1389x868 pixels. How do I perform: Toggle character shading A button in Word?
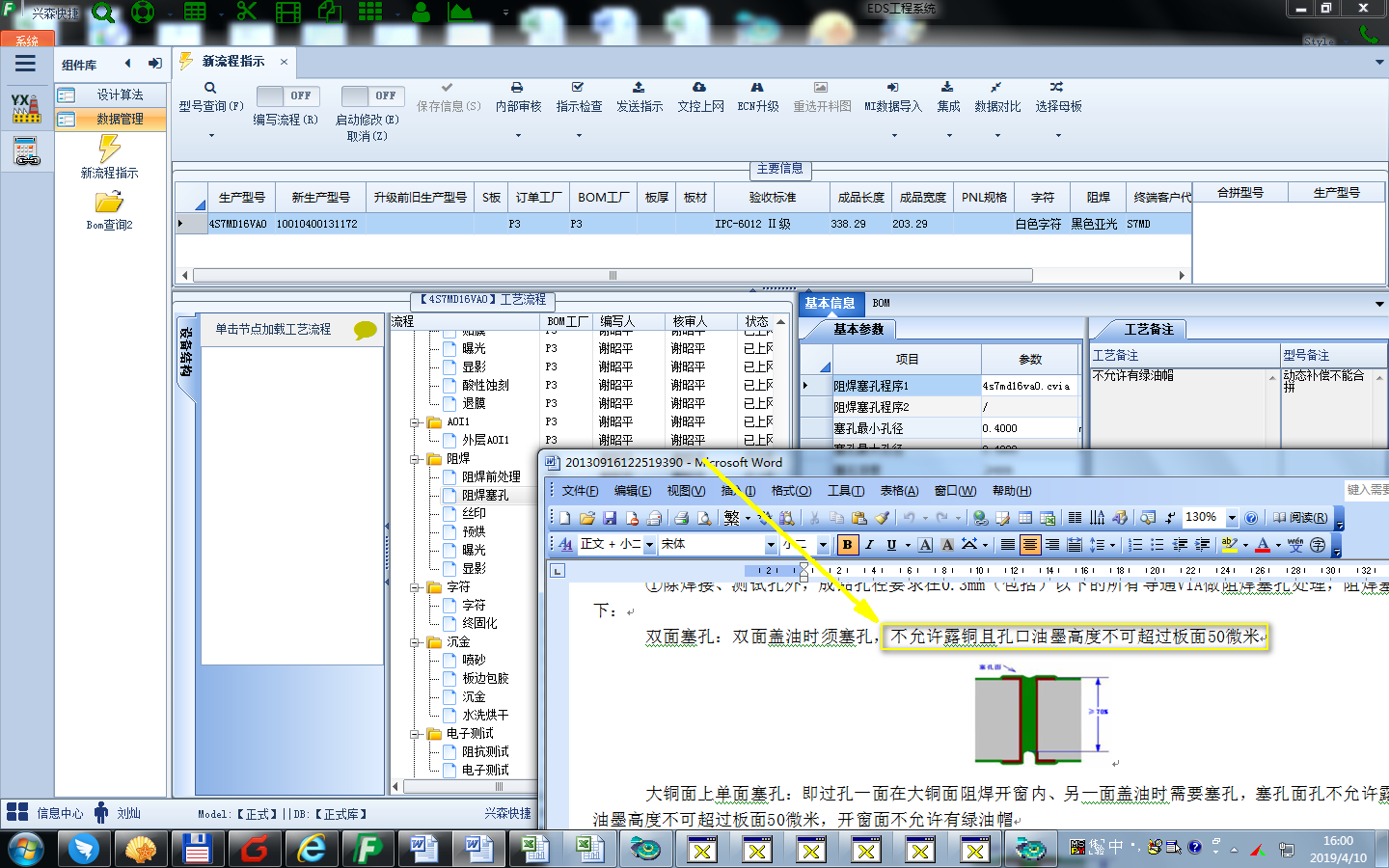pos(947,545)
